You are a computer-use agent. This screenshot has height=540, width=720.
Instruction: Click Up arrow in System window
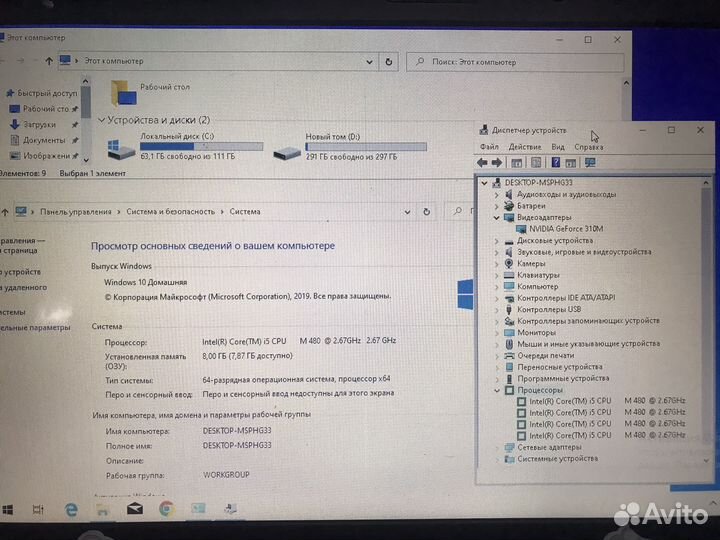click(x=5, y=212)
